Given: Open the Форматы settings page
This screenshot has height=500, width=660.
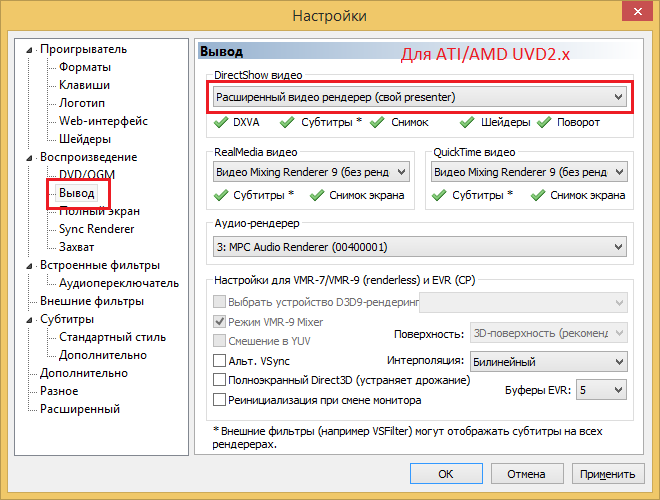Looking at the screenshot, I should (85, 67).
